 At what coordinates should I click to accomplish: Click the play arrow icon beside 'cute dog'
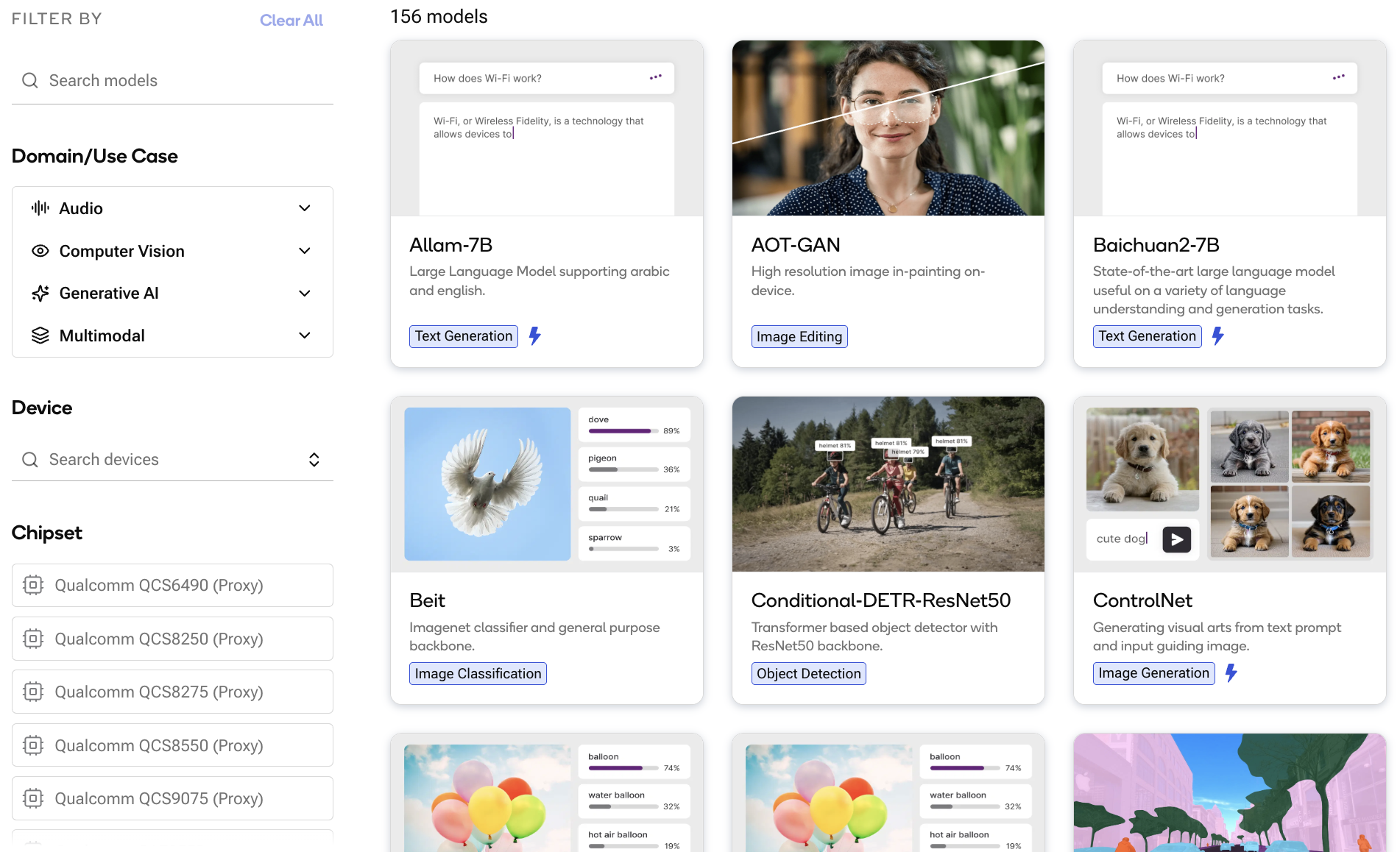click(1176, 539)
